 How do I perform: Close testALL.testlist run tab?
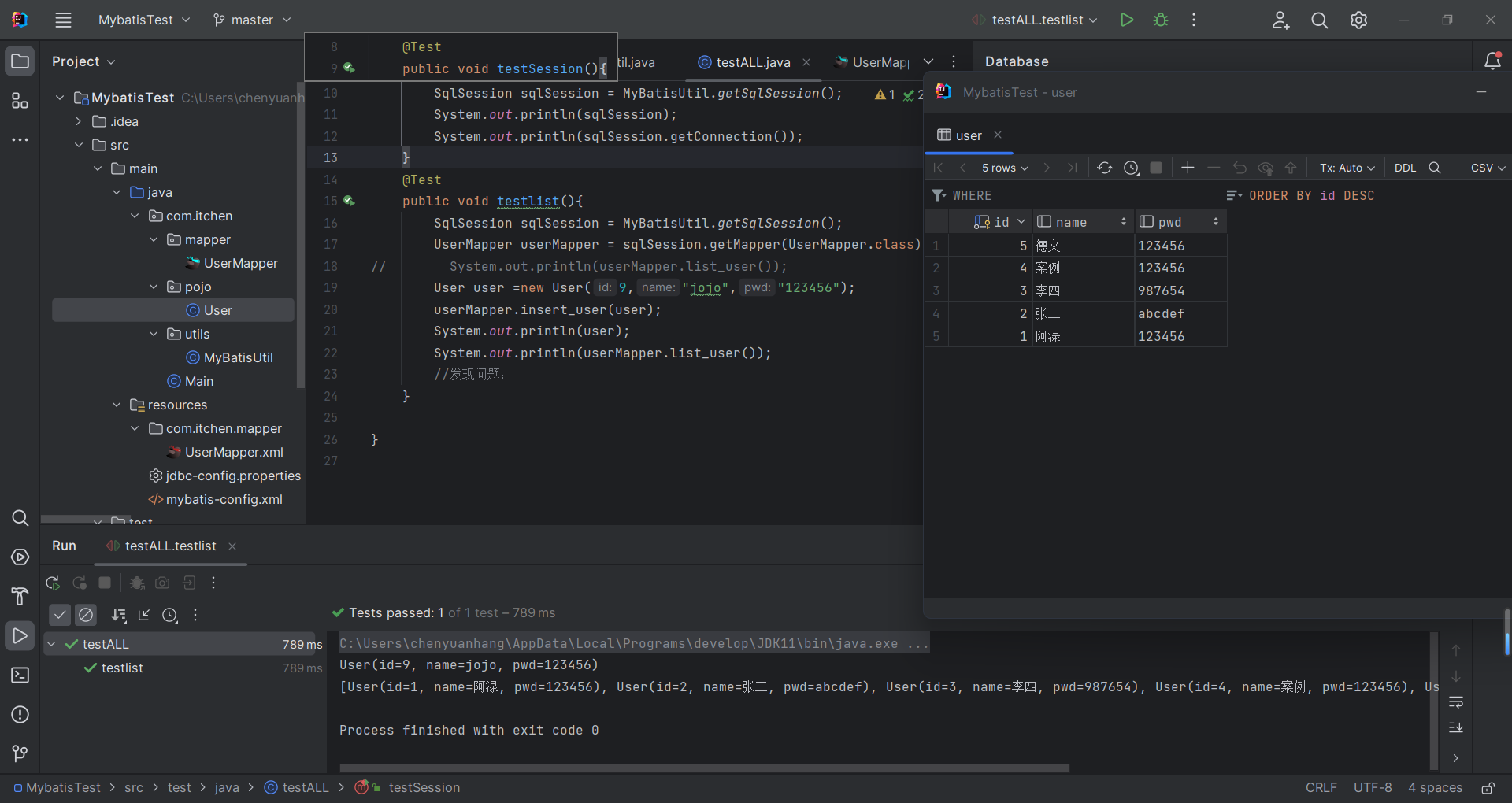click(232, 546)
